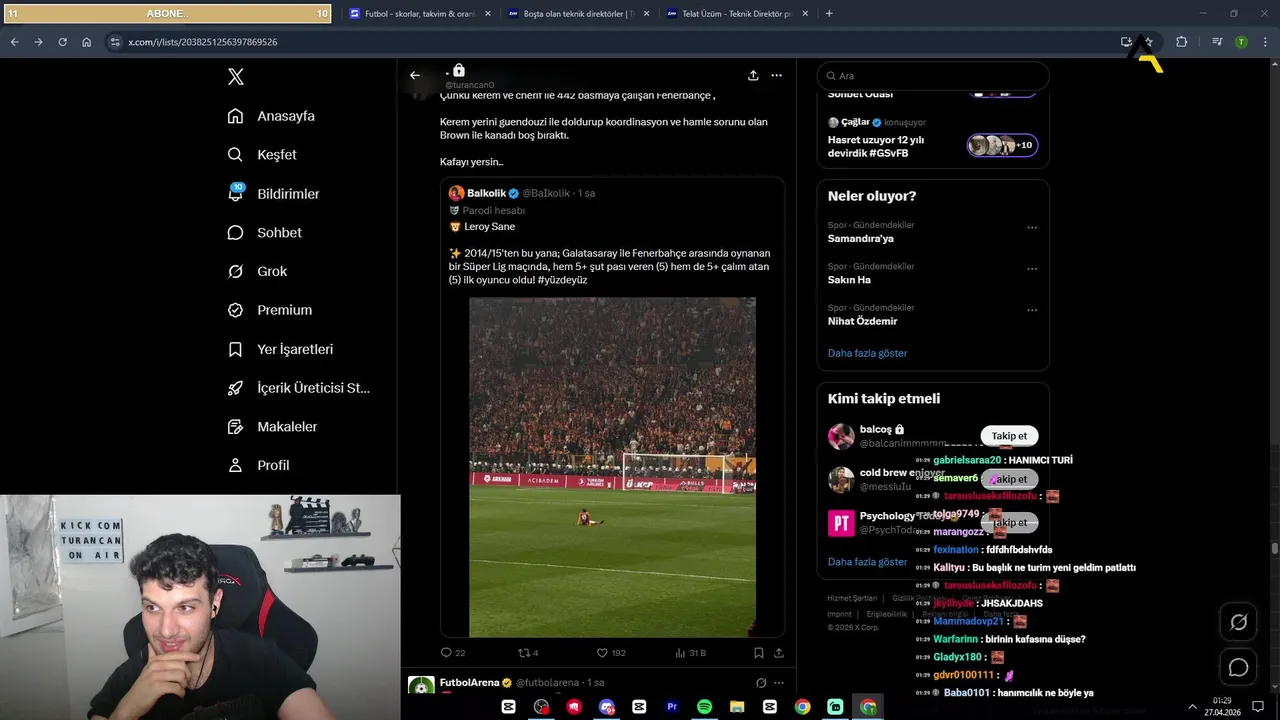The image size is (1280, 720).
Task: Go back with the post's back arrow
Action: tap(414, 75)
